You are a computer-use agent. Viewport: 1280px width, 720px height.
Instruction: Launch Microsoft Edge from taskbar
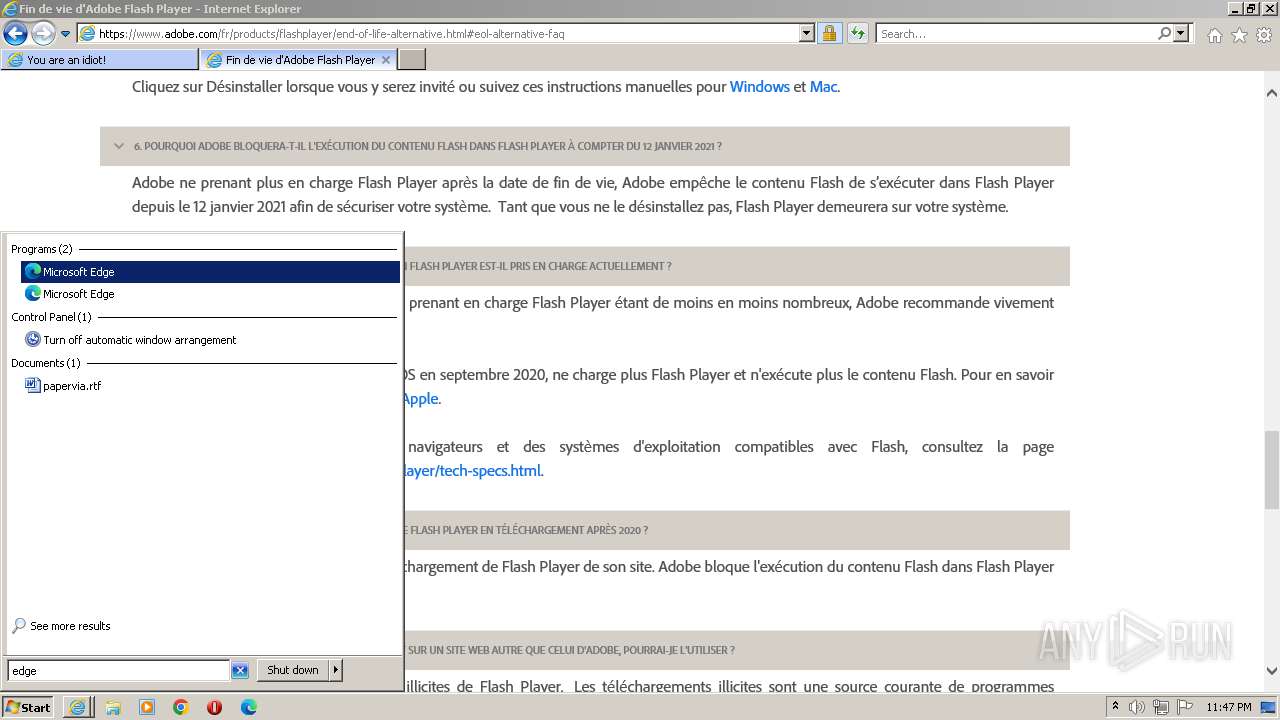[248, 707]
